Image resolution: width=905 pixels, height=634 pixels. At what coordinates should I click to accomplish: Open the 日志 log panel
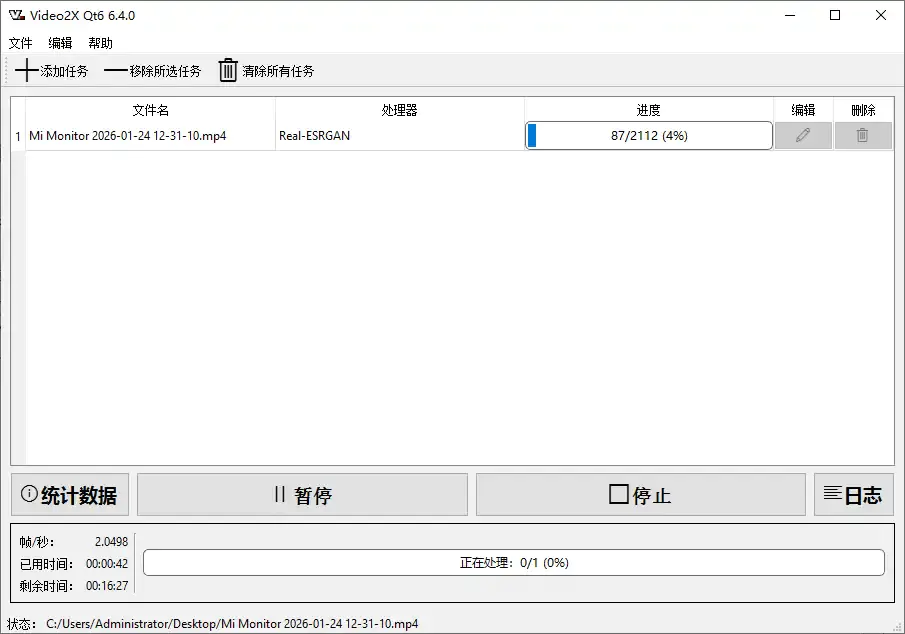[x=854, y=494]
